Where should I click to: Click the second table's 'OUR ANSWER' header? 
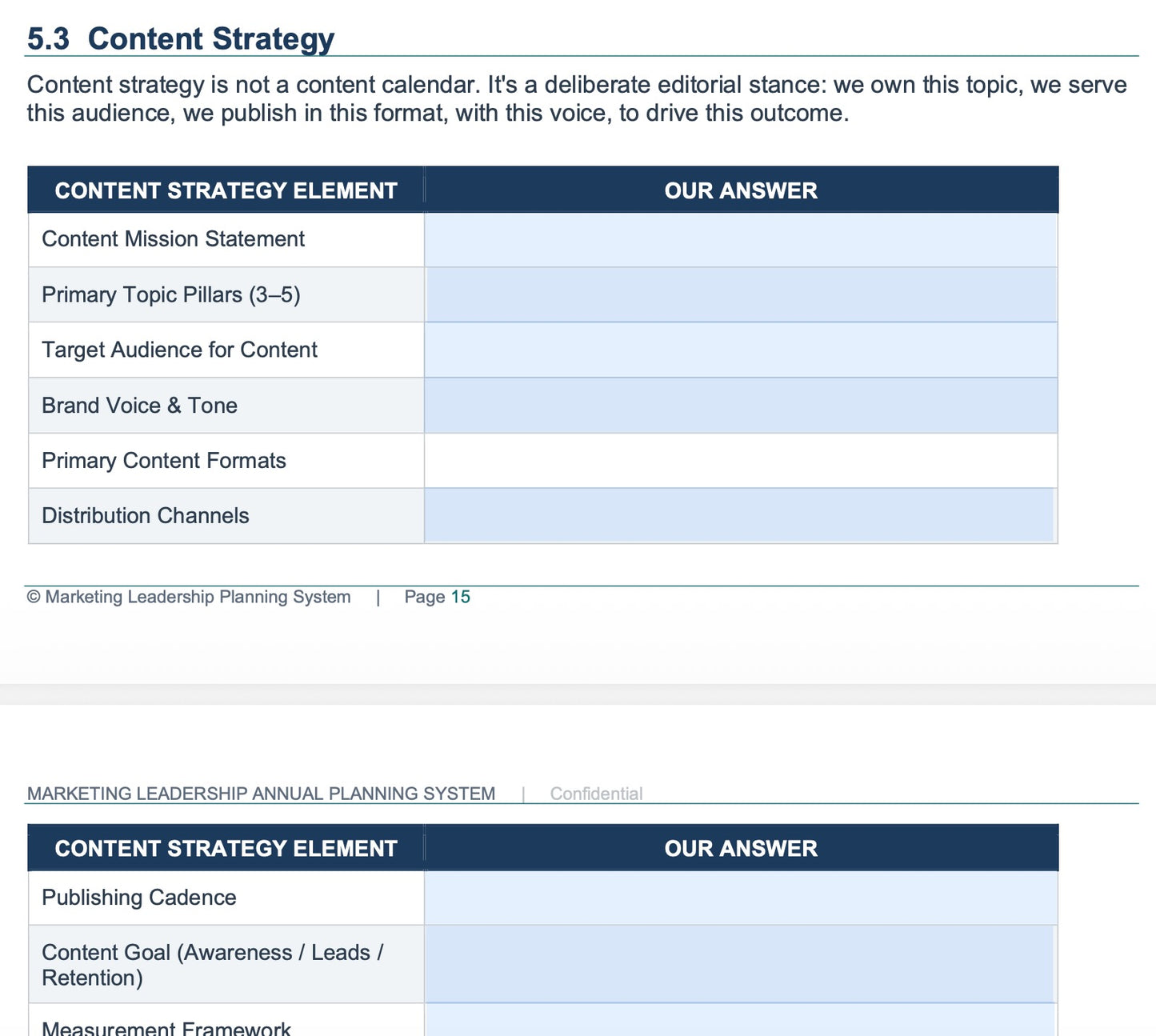click(x=741, y=848)
